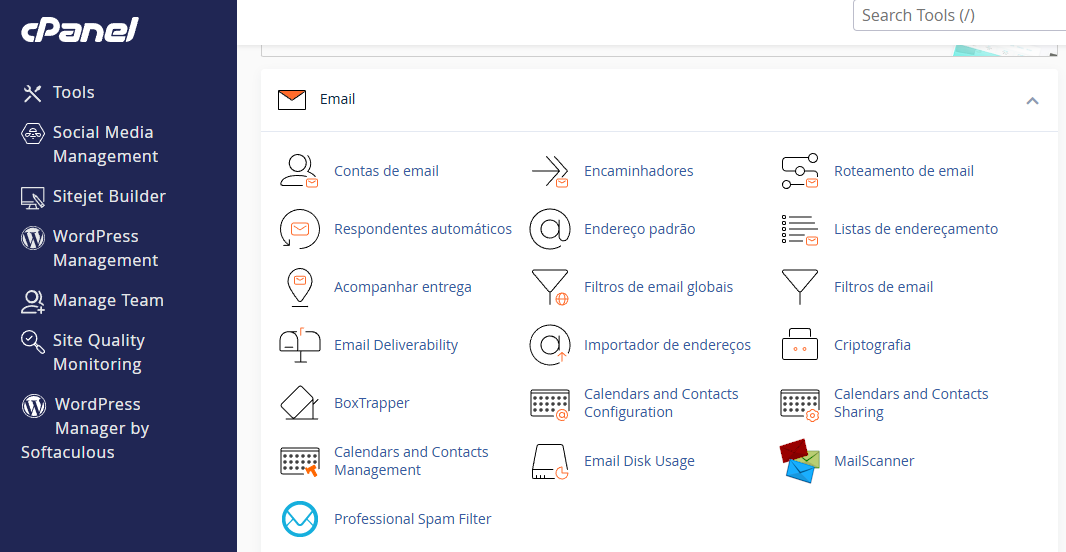The image size is (1066, 552).
Task: Click the Roteamento de email icon
Action: (799, 171)
